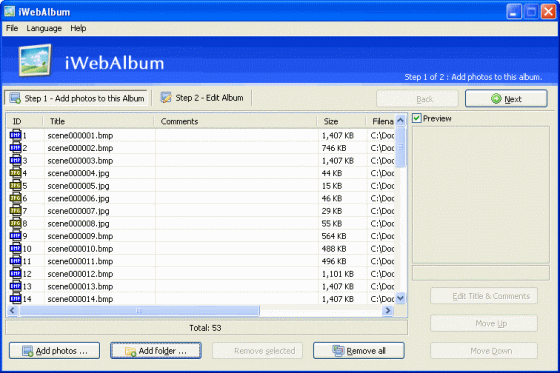Click the JPG file icon for row 7

tap(15, 211)
